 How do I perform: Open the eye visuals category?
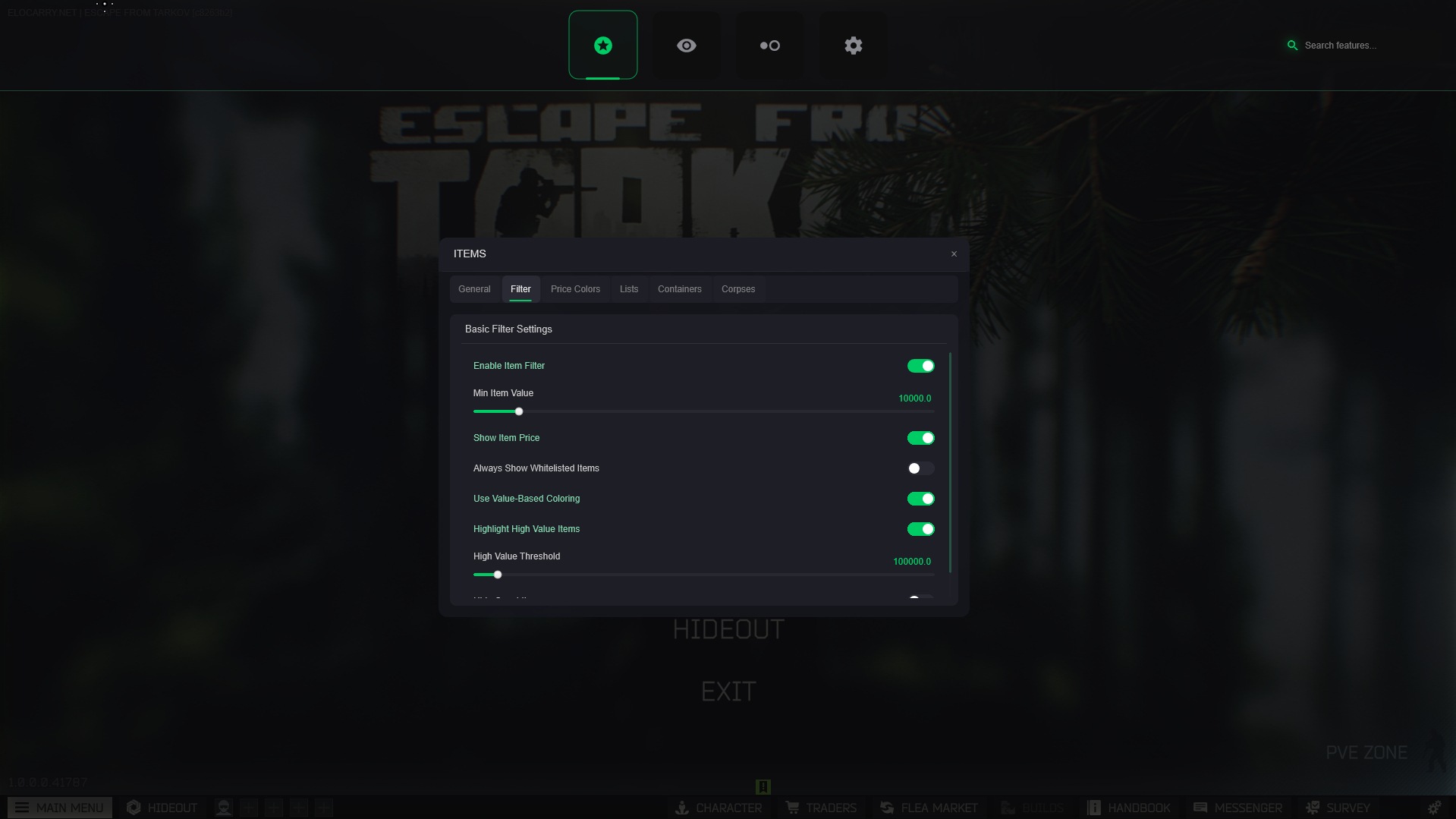point(686,46)
